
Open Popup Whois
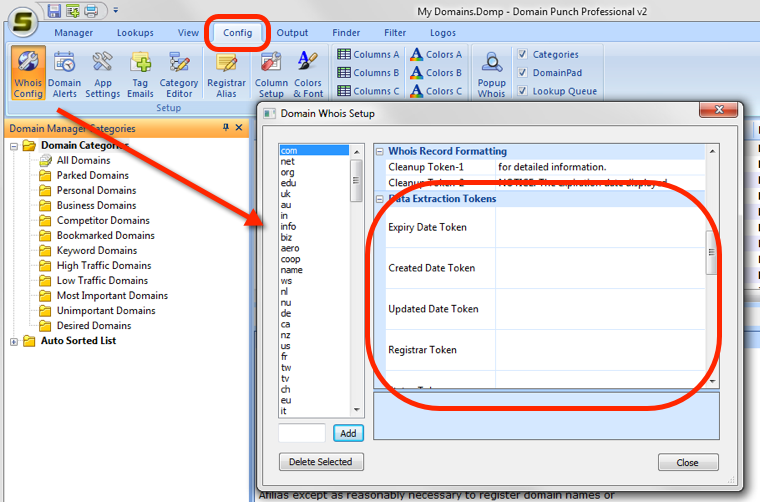point(491,73)
